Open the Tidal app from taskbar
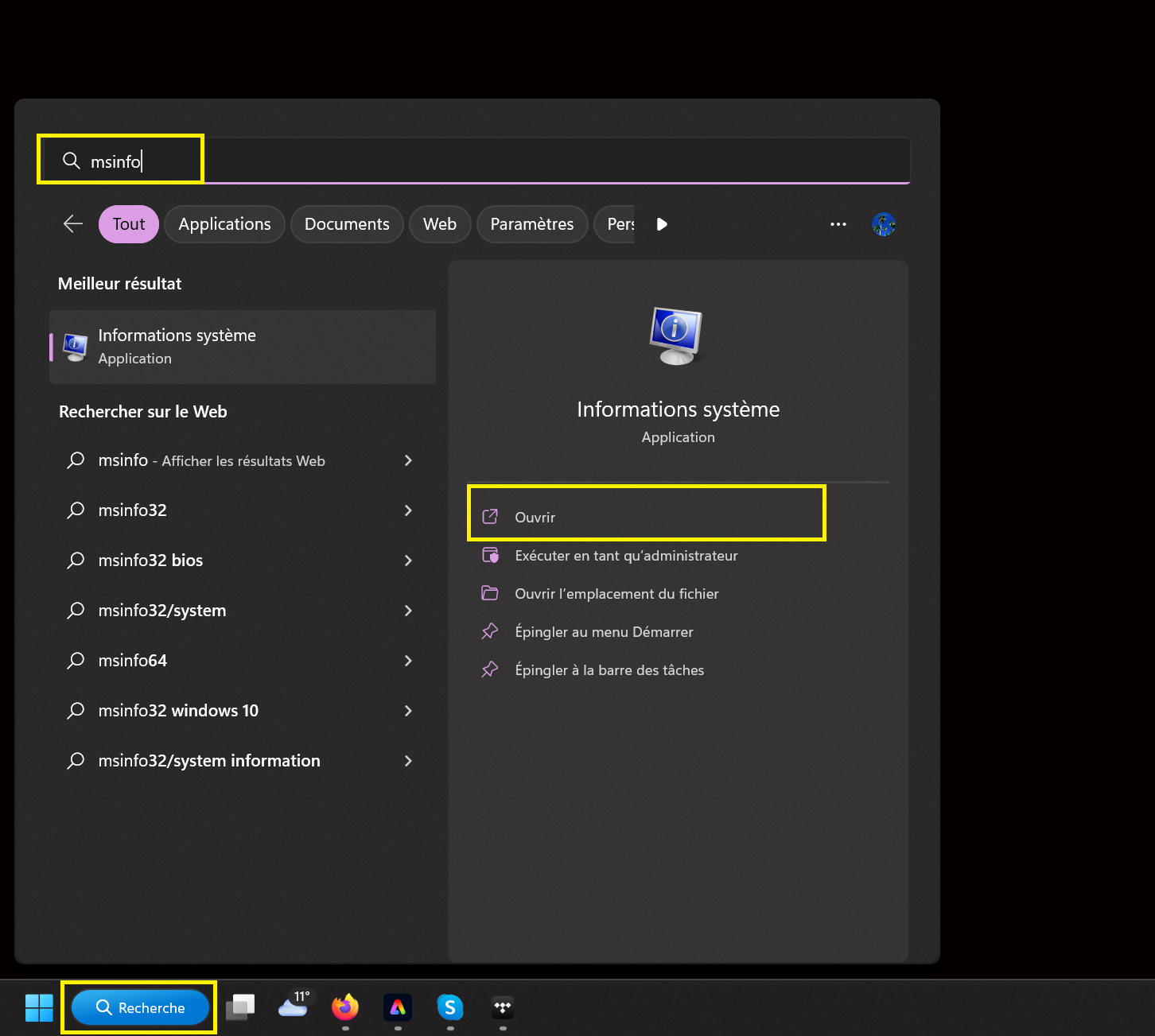The image size is (1155, 1036). [x=503, y=1007]
